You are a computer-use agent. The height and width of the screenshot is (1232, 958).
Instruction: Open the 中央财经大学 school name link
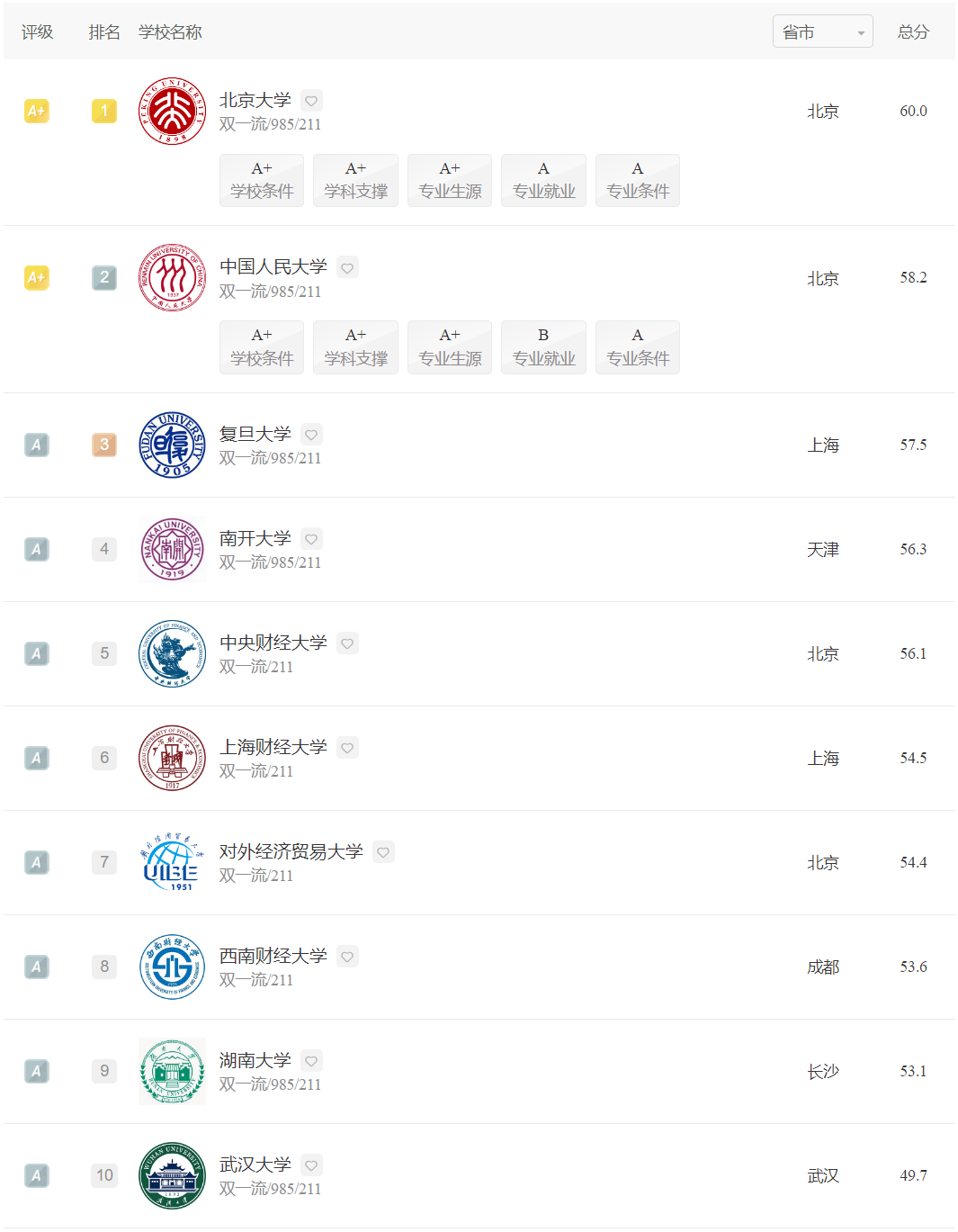(x=273, y=643)
